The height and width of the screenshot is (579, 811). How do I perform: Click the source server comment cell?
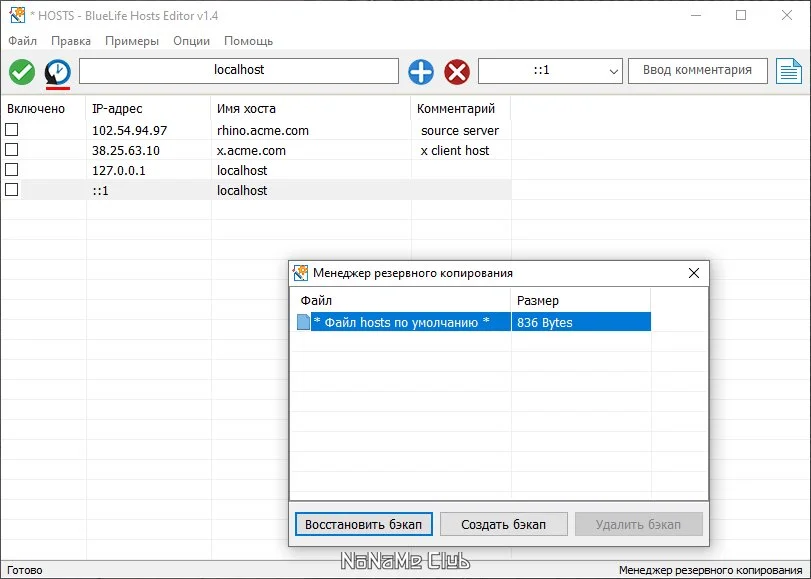(x=460, y=130)
